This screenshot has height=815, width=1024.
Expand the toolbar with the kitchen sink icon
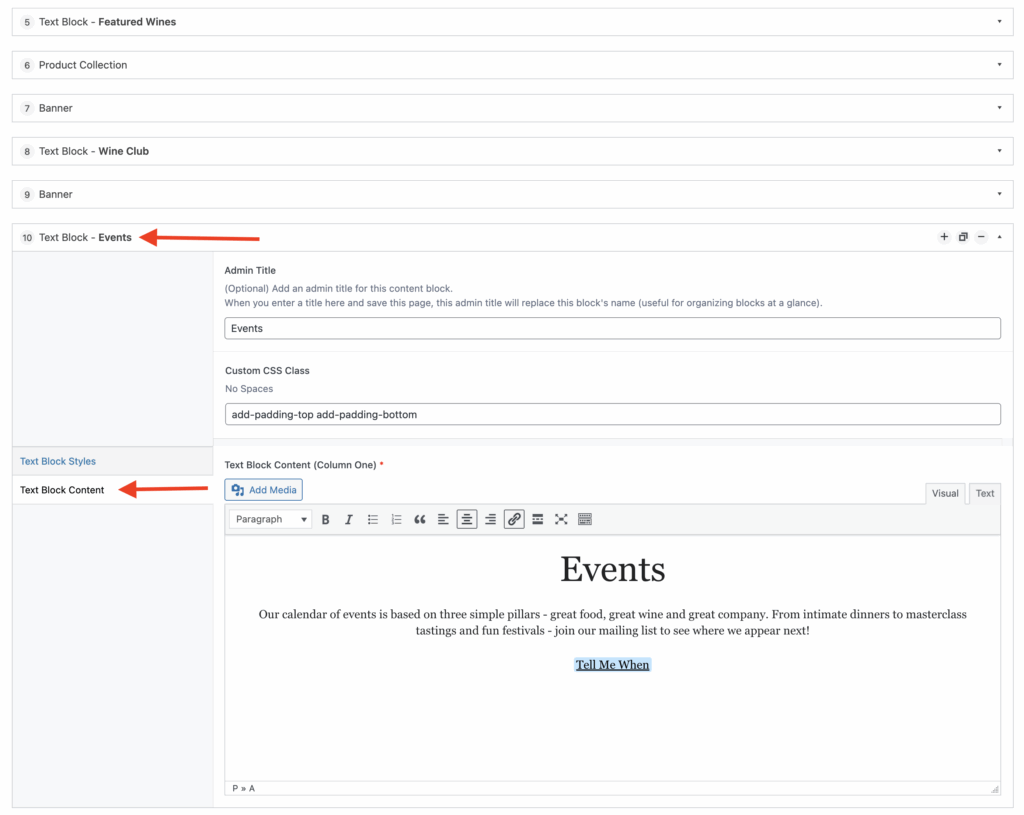(585, 518)
